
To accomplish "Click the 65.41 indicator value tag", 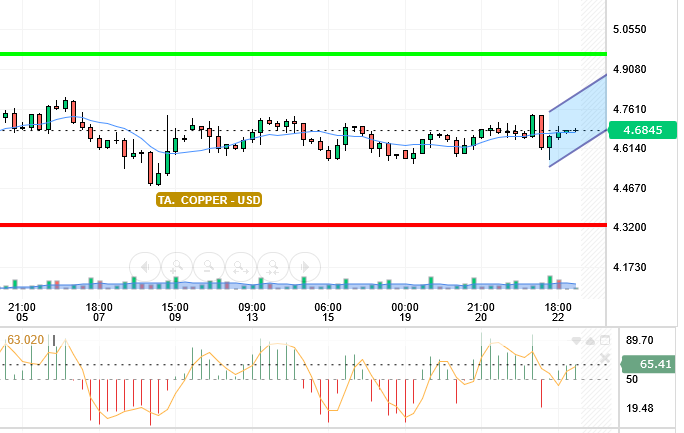I will (650, 364).
